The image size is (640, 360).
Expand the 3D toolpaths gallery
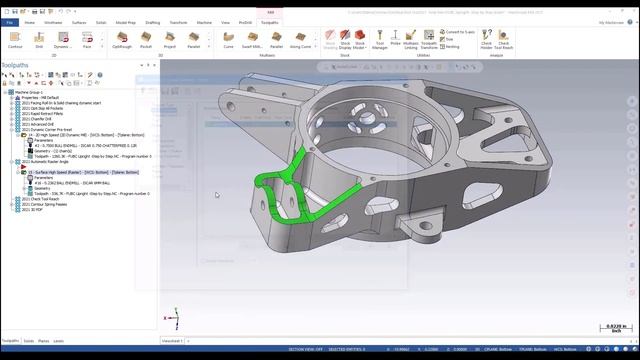209,47
